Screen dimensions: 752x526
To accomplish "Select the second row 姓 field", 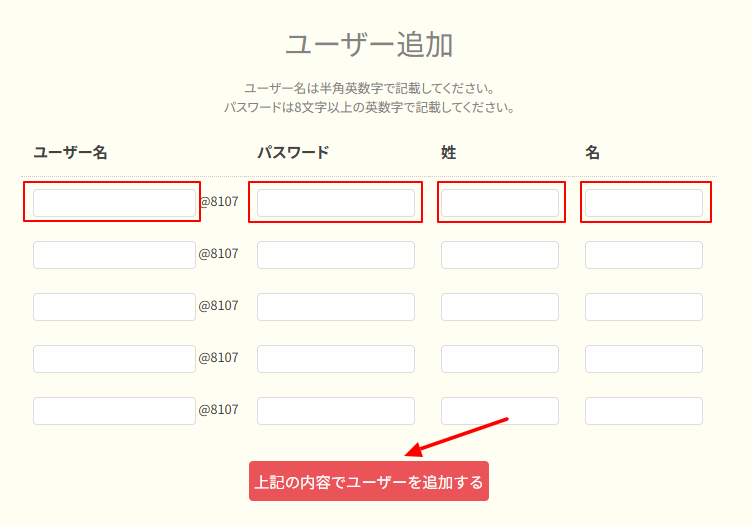I will click(x=499, y=255).
